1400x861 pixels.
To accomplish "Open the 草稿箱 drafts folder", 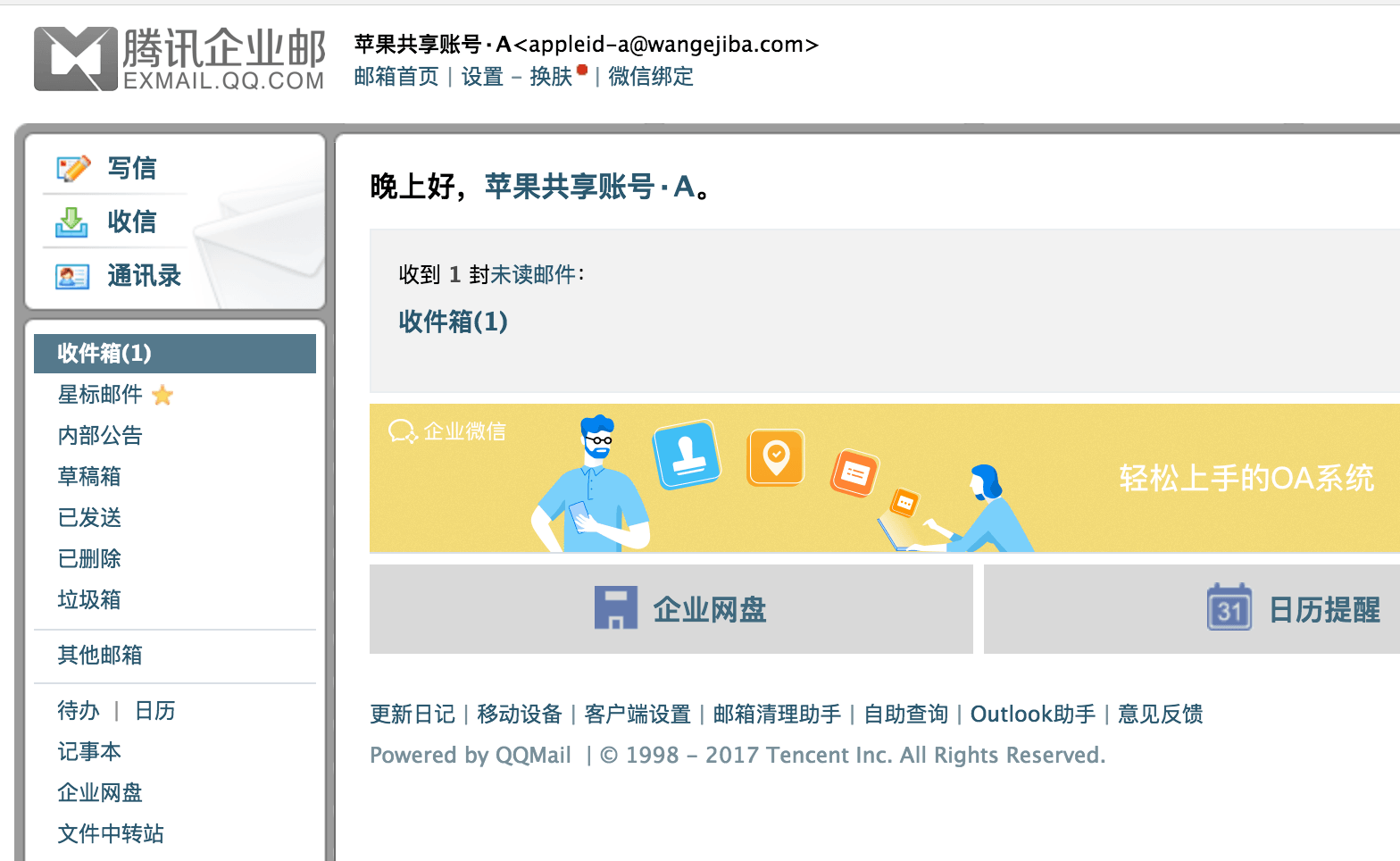I will tap(89, 477).
